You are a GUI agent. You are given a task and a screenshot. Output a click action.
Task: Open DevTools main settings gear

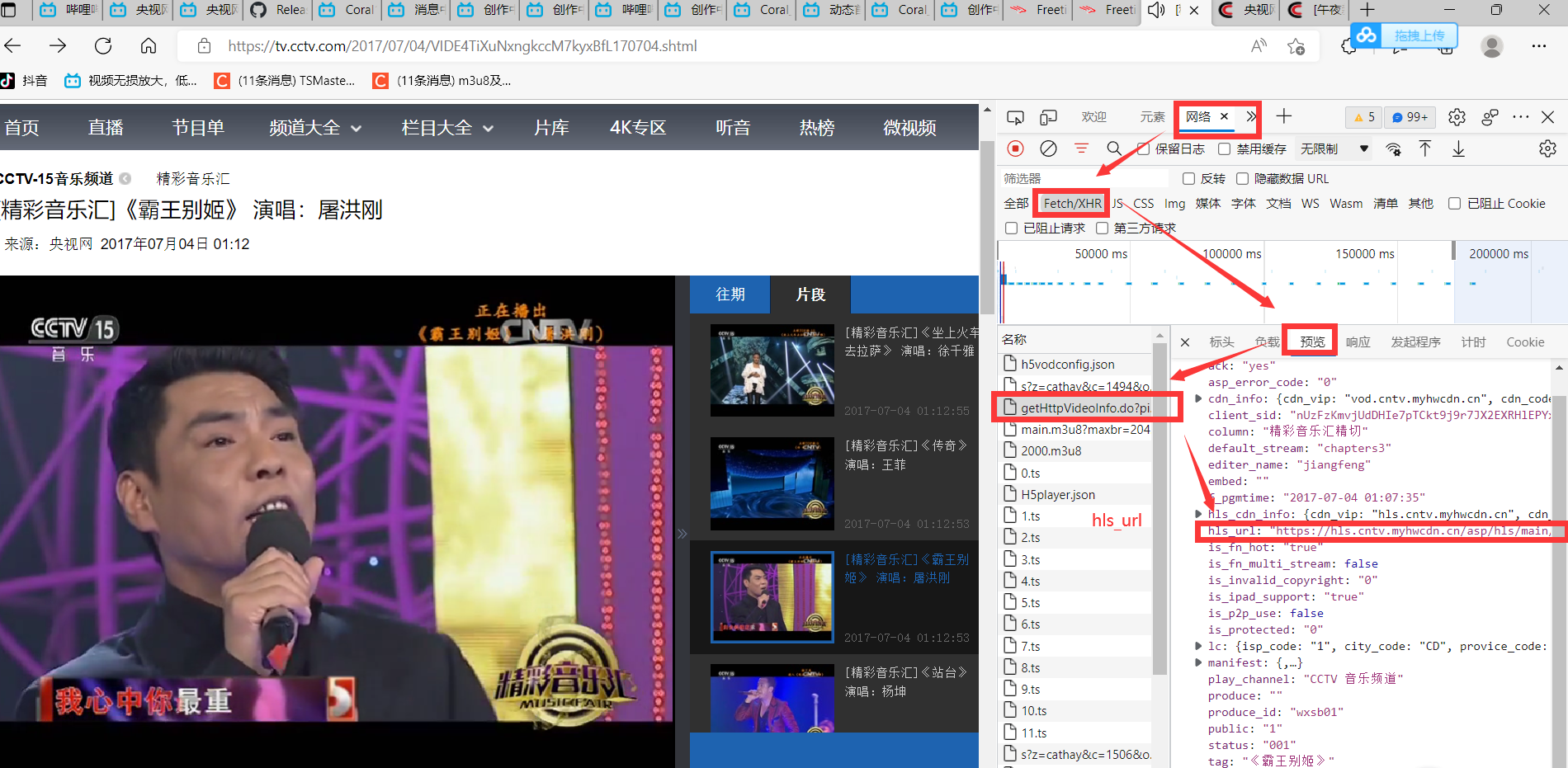(1457, 117)
